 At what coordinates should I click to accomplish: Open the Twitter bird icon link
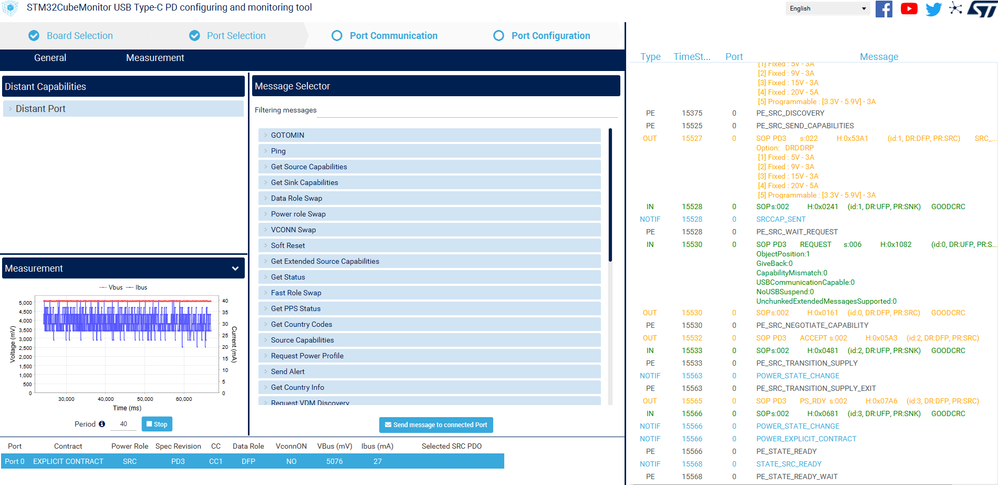933,9
